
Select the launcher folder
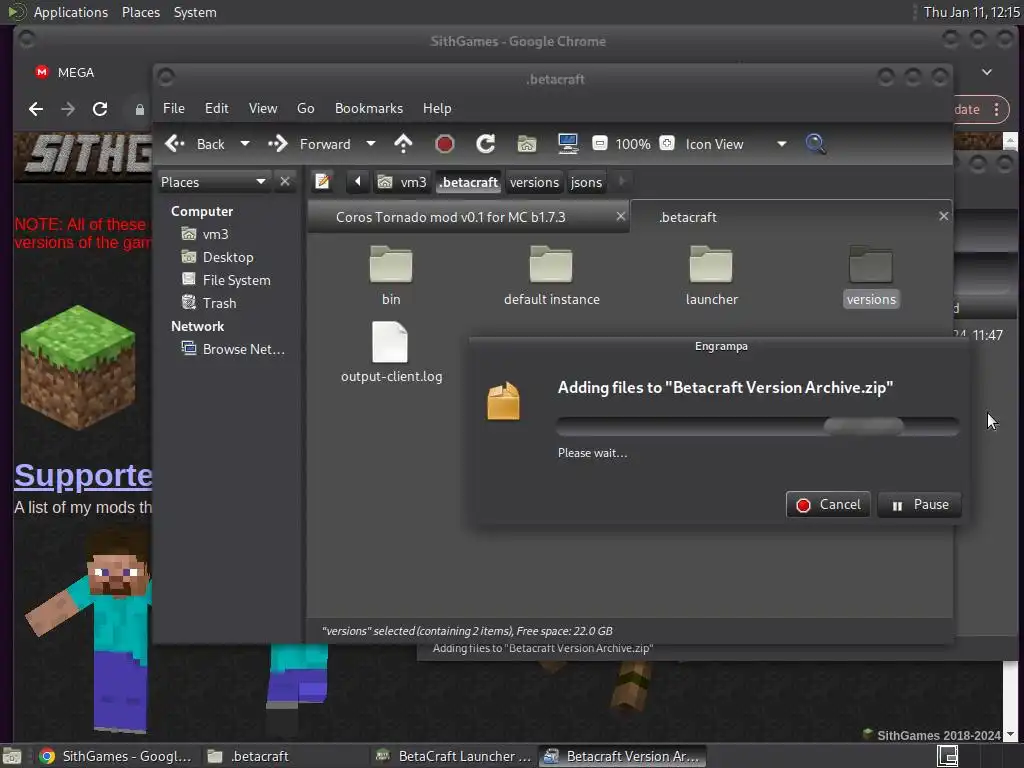[712, 275]
